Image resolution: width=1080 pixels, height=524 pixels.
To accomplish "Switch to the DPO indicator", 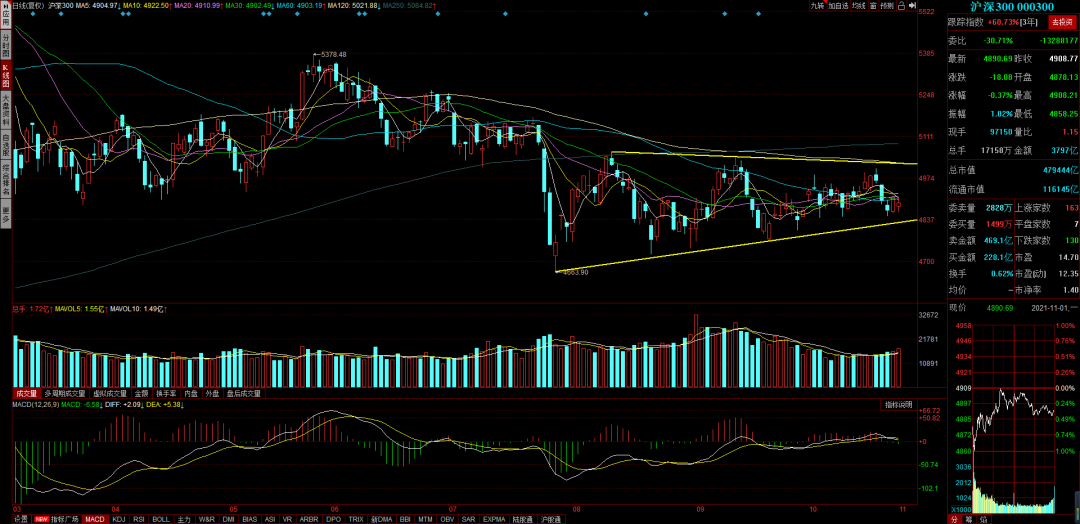I will pos(333,519).
